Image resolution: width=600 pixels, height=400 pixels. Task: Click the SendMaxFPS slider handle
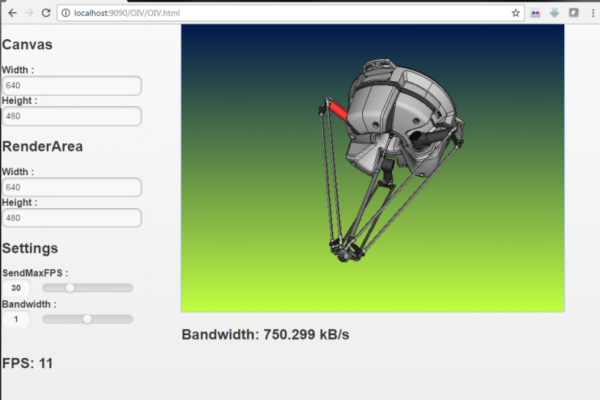pos(70,288)
